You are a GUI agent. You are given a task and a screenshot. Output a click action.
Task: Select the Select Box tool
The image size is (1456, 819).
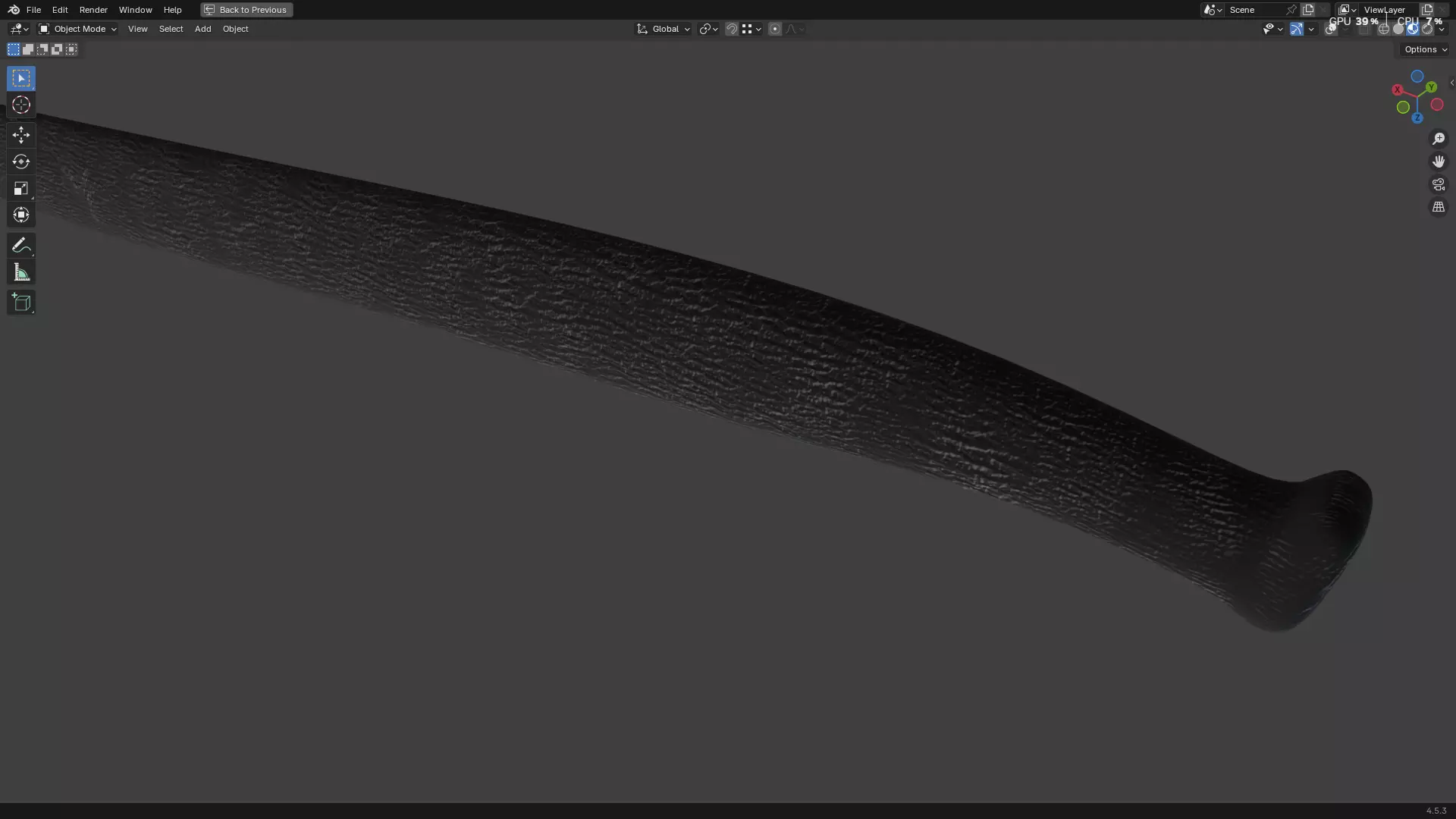[x=21, y=78]
